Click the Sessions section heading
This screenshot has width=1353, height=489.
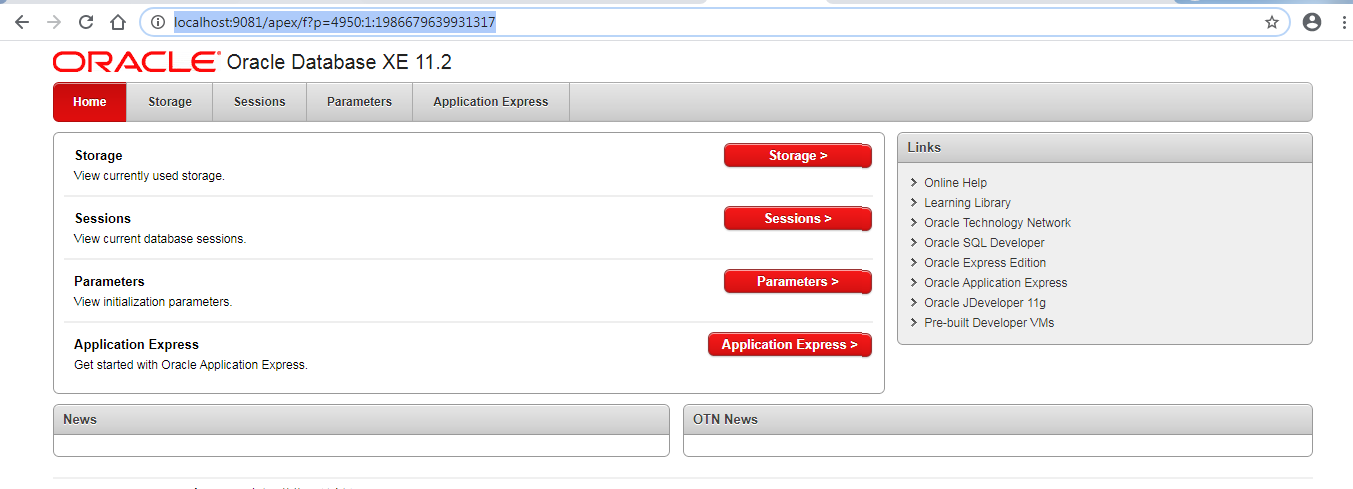(x=102, y=219)
